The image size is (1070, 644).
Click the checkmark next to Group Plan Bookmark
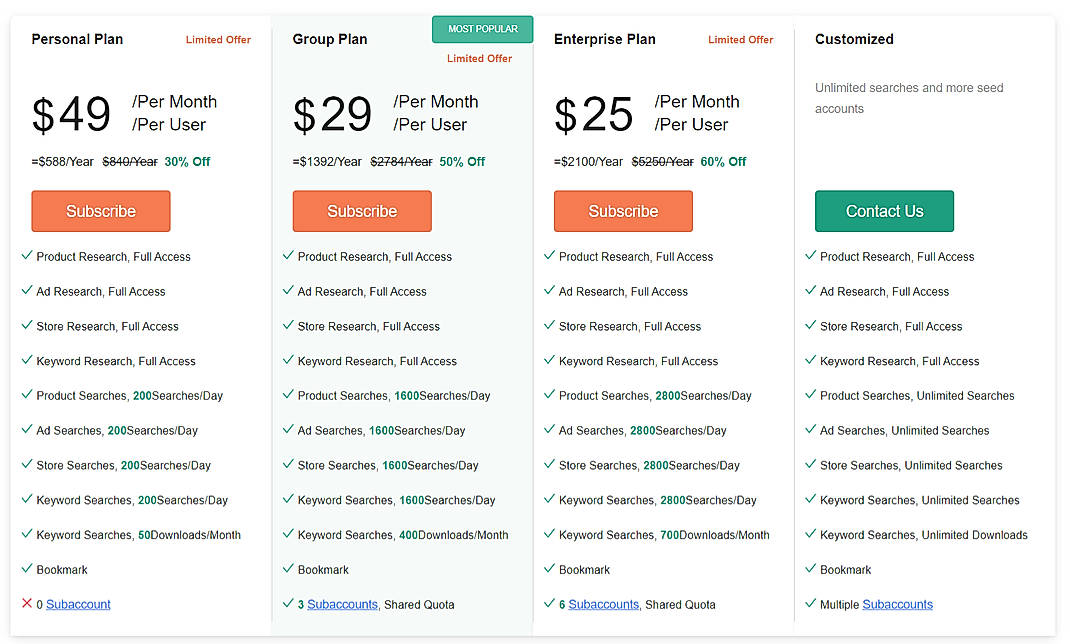coord(288,569)
